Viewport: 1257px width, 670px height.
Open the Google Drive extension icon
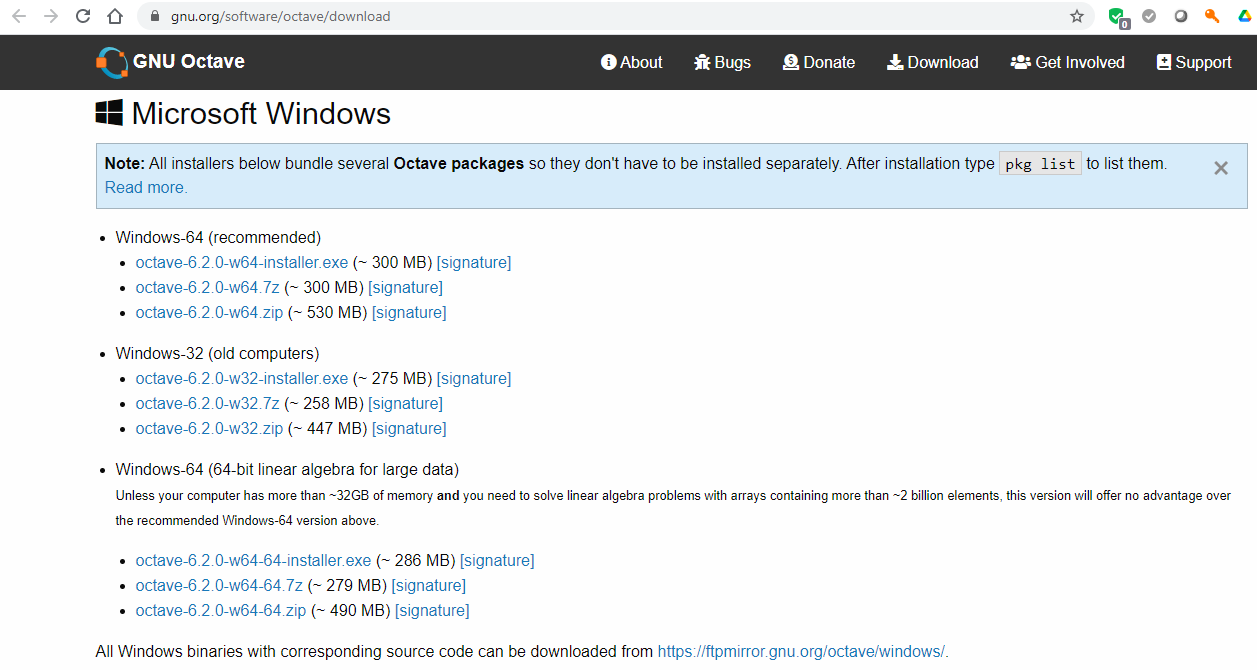[x=1243, y=16]
